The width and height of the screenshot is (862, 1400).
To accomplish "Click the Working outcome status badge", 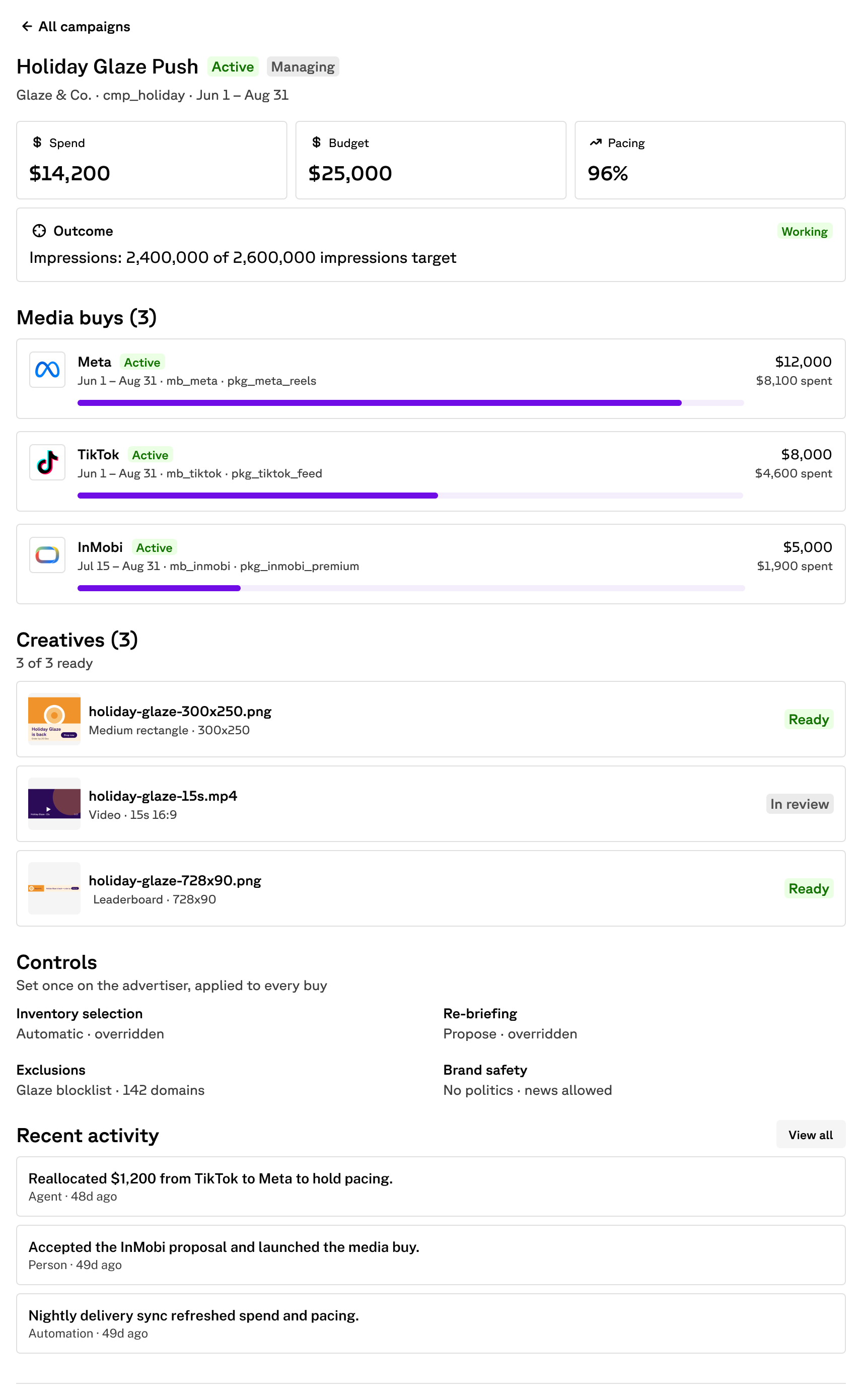I will (805, 232).
